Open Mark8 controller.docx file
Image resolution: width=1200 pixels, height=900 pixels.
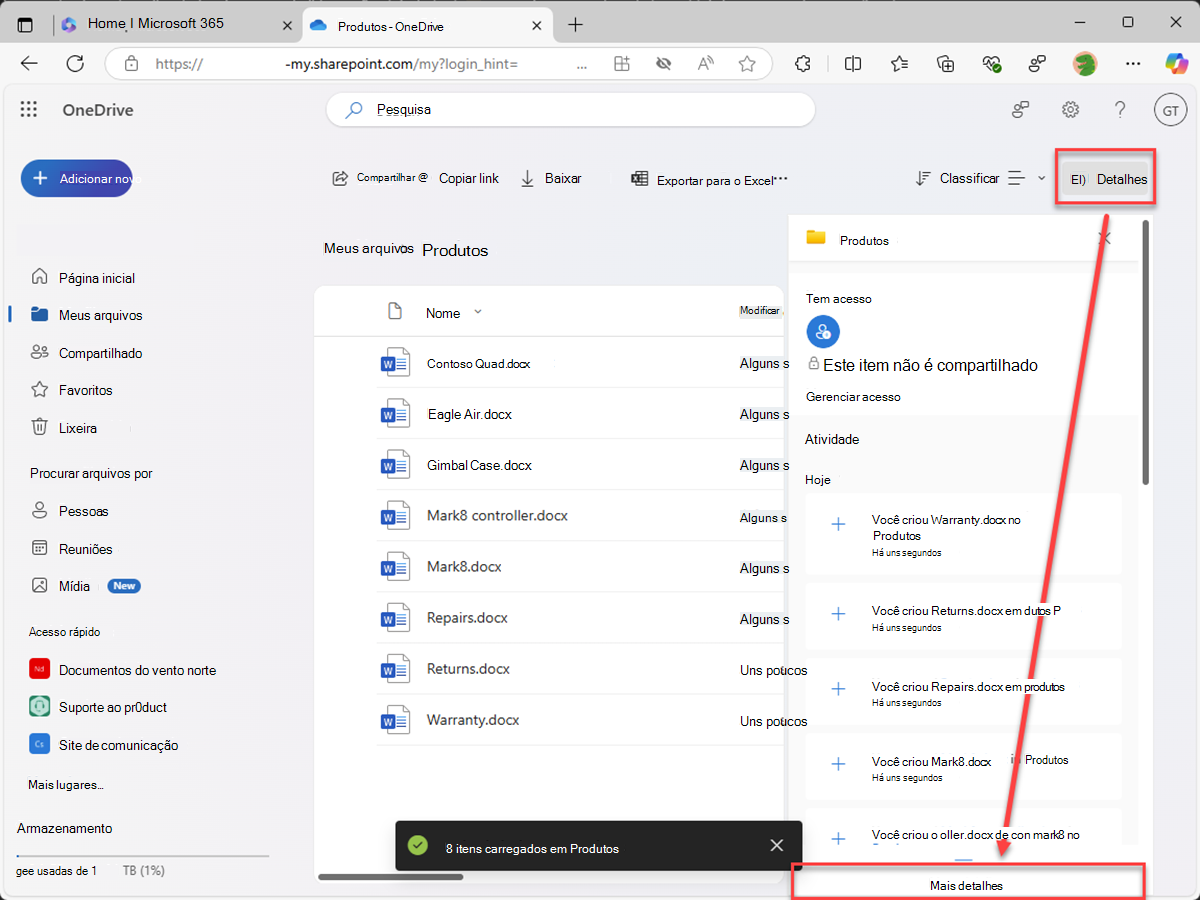coord(497,516)
